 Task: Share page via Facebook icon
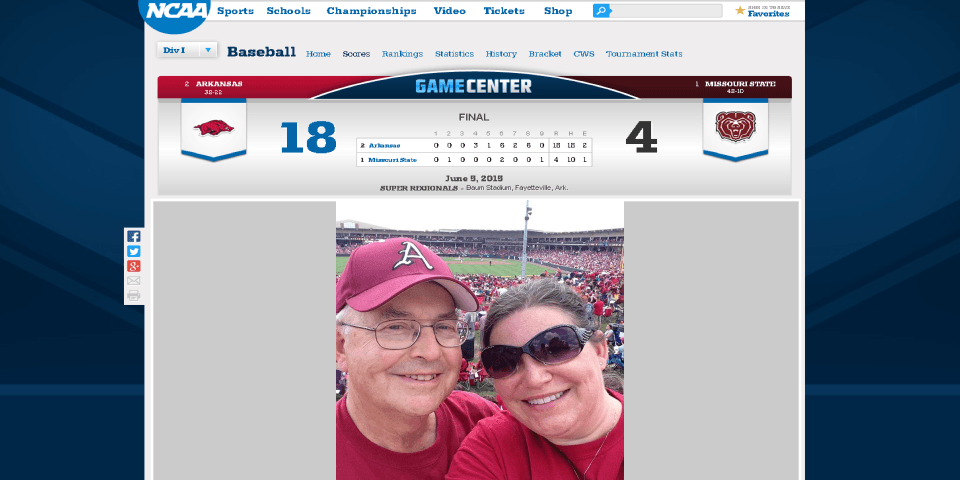(133, 236)
